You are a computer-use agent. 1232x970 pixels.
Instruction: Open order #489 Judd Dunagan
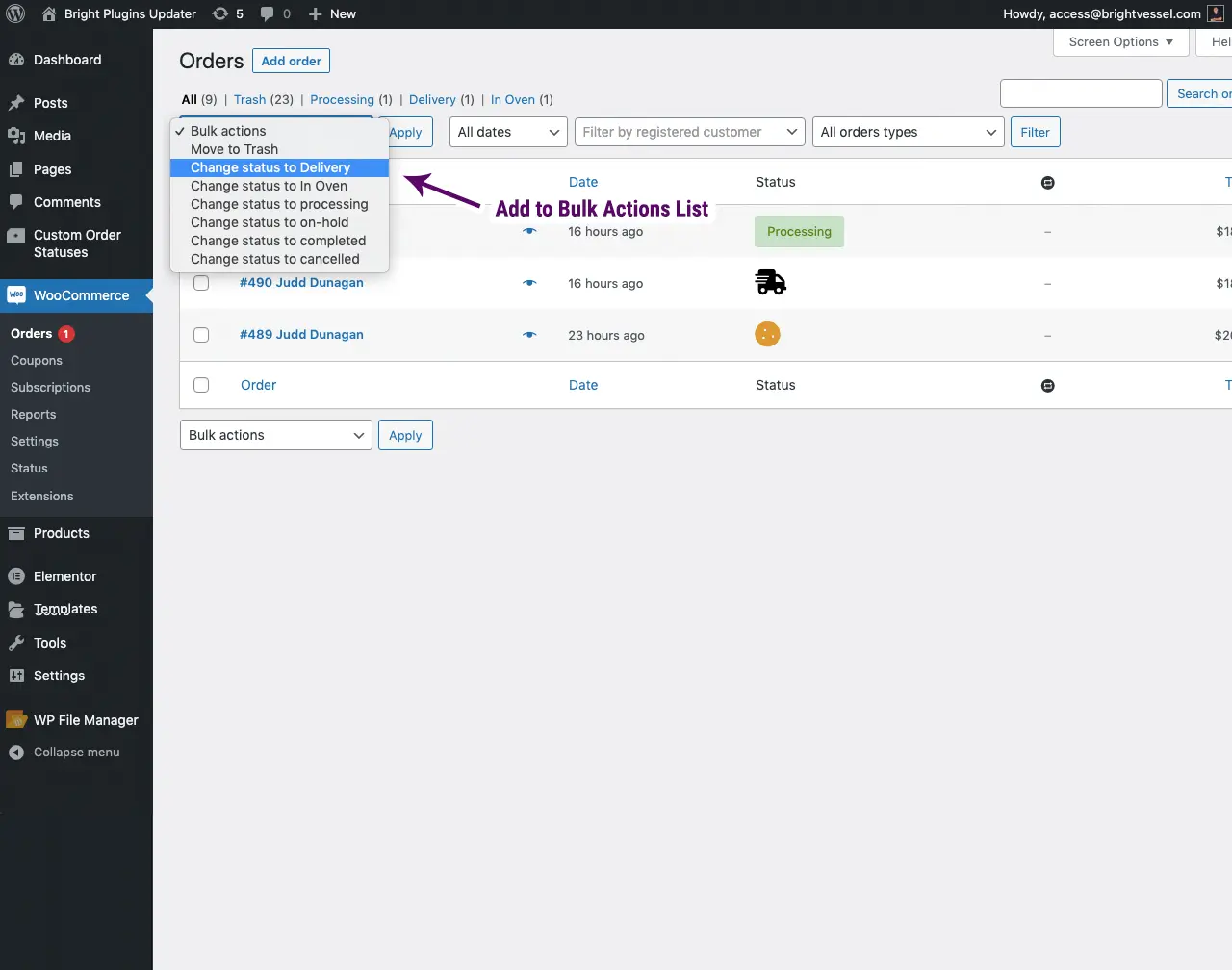pos(301,334)
